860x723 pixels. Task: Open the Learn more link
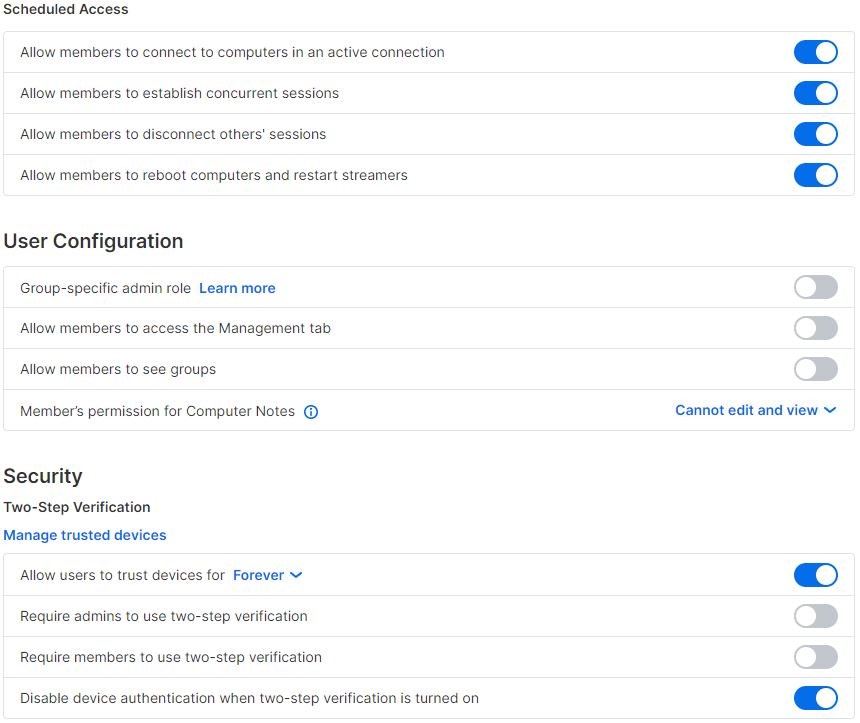tap(237, 288)
